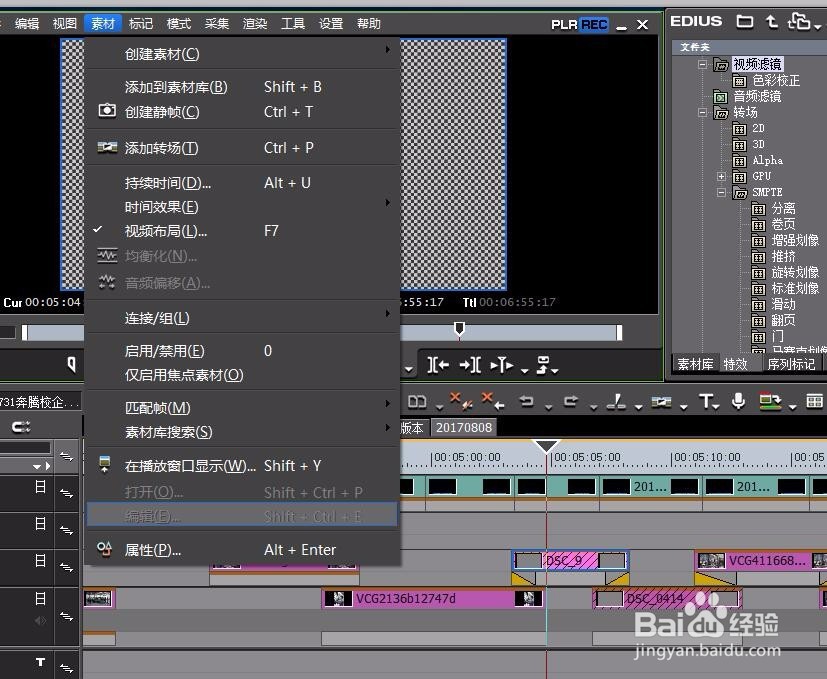The width and height of the screenshot is (827, 679).
Task: Open the 工具 menu
Action: [x=293, y=24]
